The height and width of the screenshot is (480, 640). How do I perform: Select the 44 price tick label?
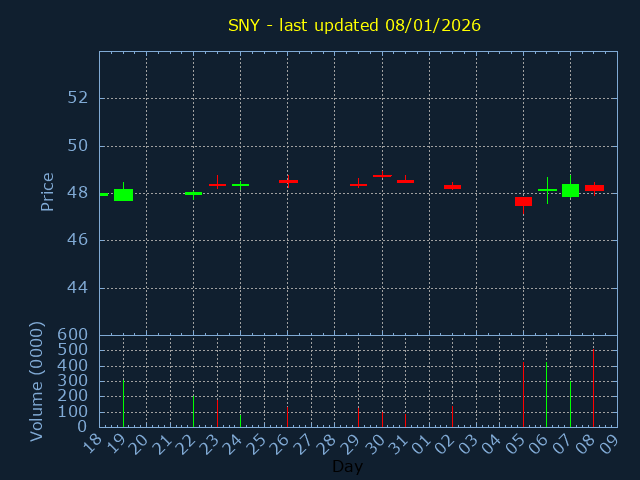77,288
